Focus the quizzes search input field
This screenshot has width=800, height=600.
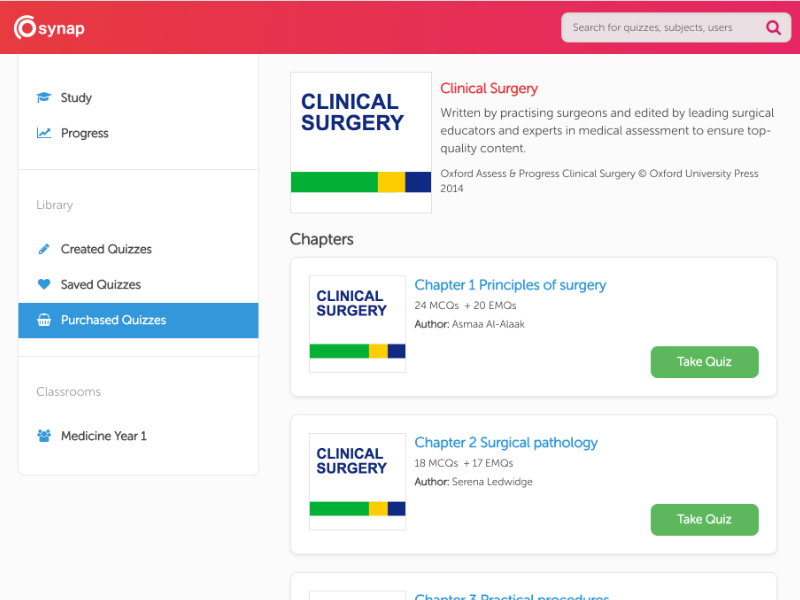click(x=660, y=28)
